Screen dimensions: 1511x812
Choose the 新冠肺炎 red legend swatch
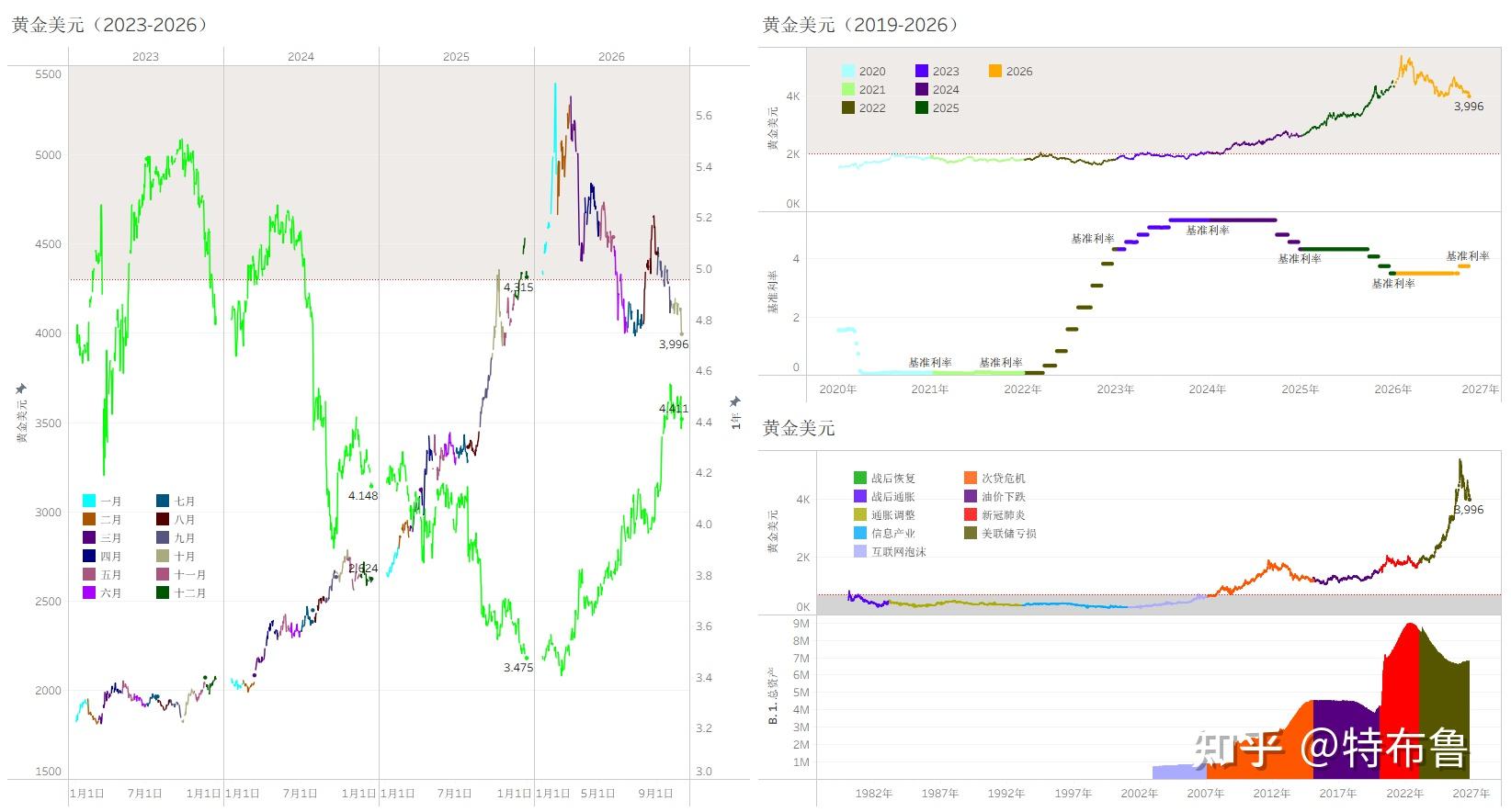tap(971, 515)
